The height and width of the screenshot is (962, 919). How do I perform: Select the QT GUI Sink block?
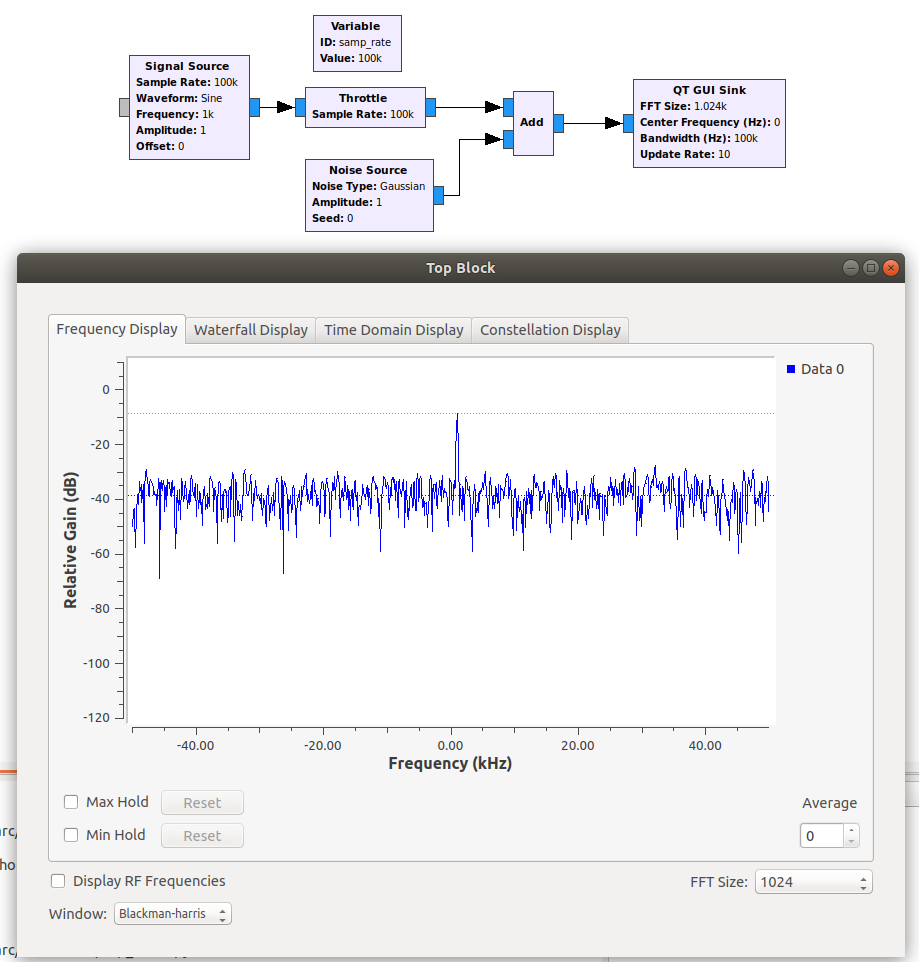[708, 123]
